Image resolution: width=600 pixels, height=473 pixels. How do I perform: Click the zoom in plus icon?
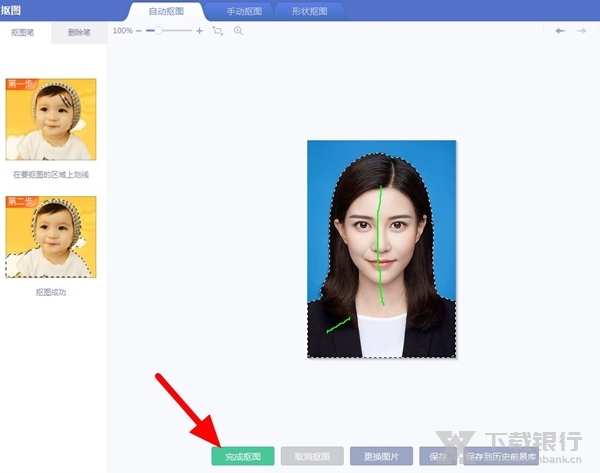pyautogui.click(x=199, y=31)
